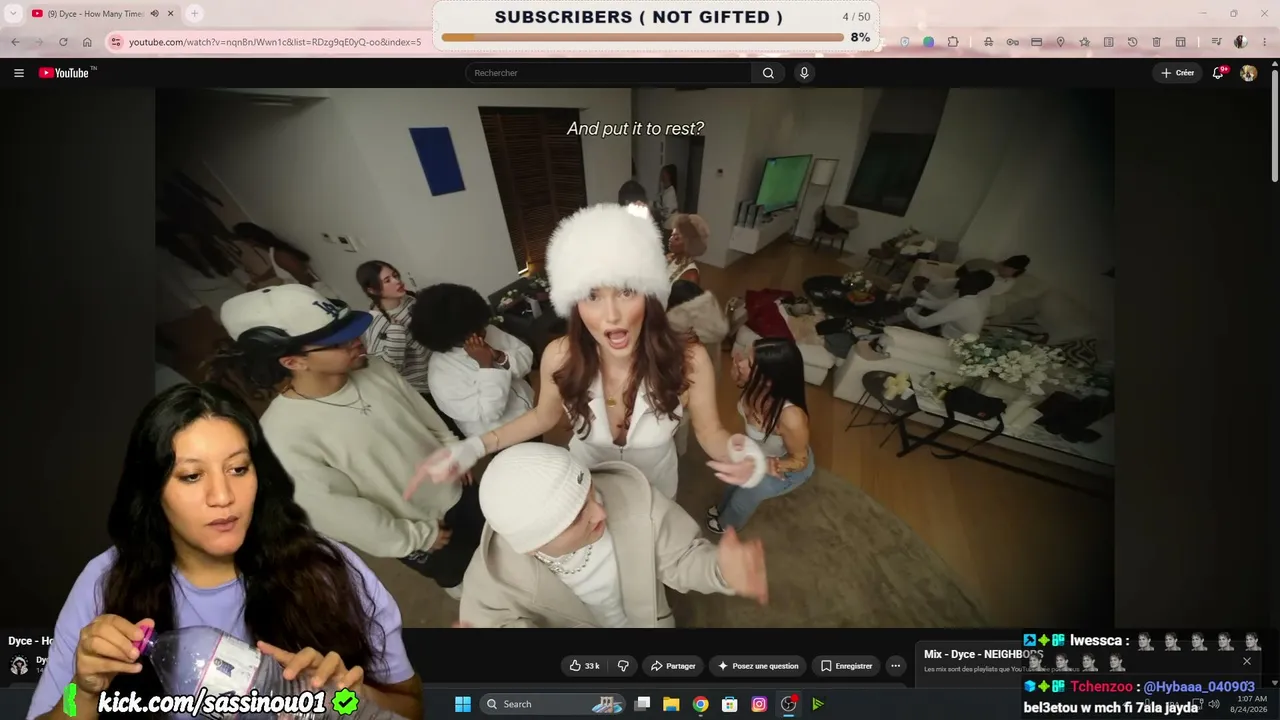The width and height of the screenshot is (1280, 720).
Task: Save video with Enregistrer button
Action: [x=846, y=666]
